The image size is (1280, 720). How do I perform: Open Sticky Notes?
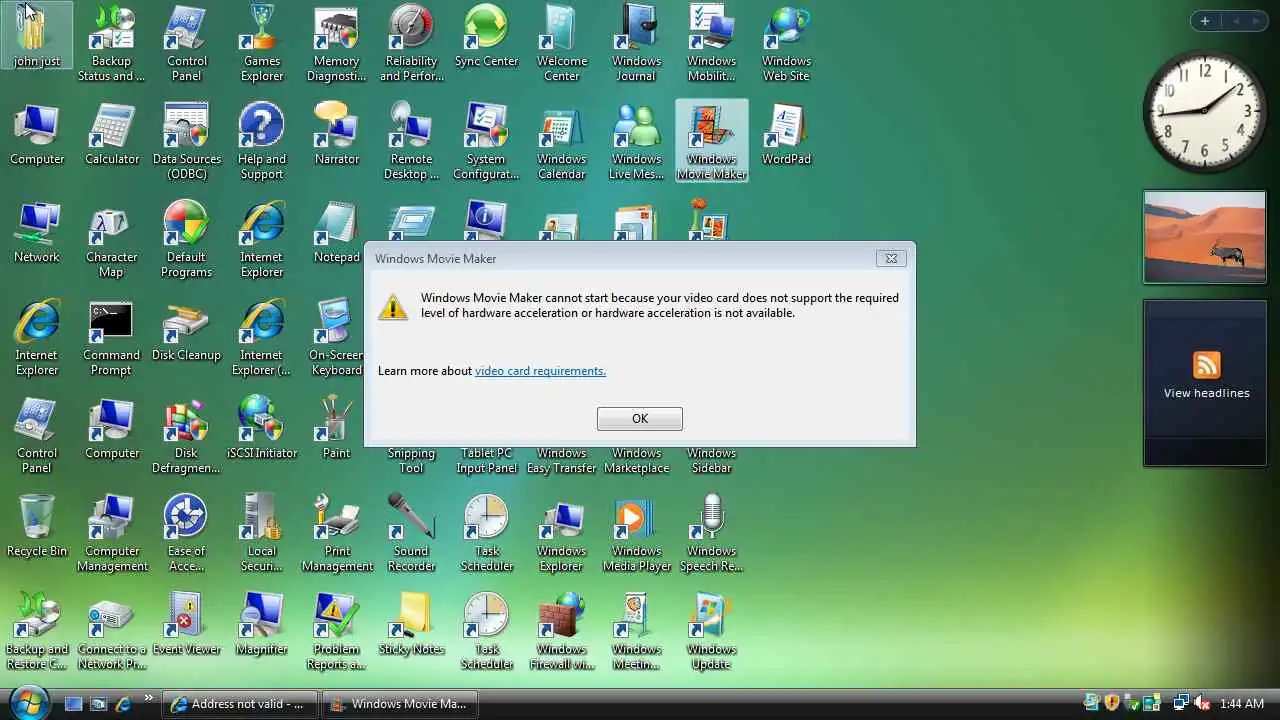point(411,624)
